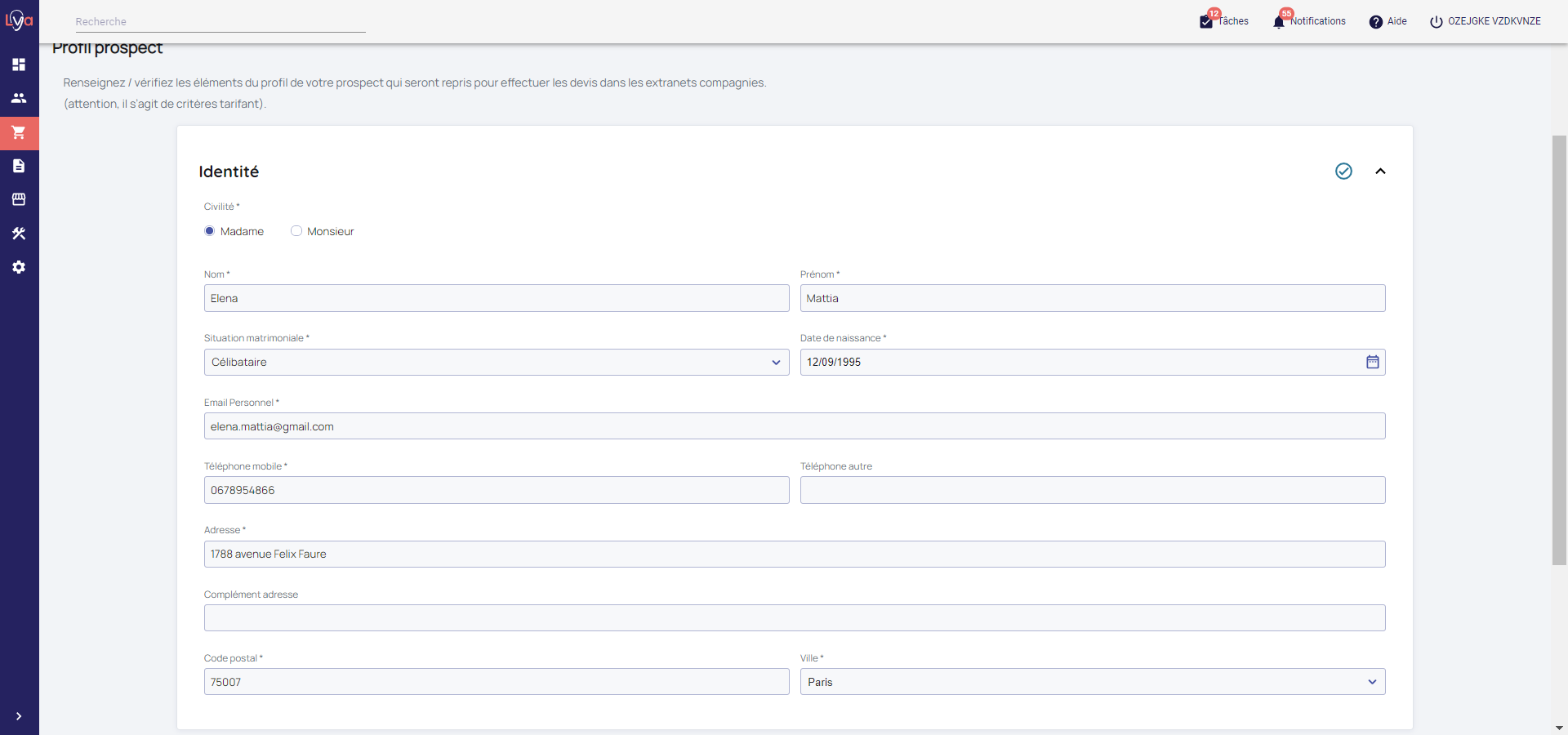Open the date of birth calendar picker

(1372, 362)
